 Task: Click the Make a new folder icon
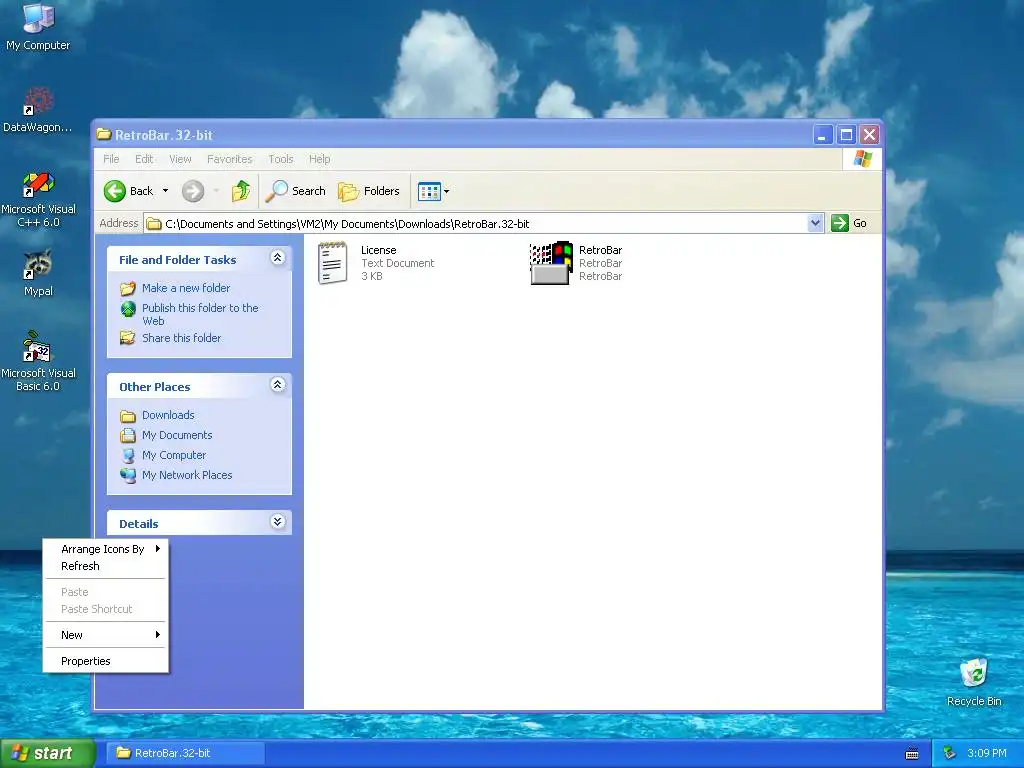(128, 288)
